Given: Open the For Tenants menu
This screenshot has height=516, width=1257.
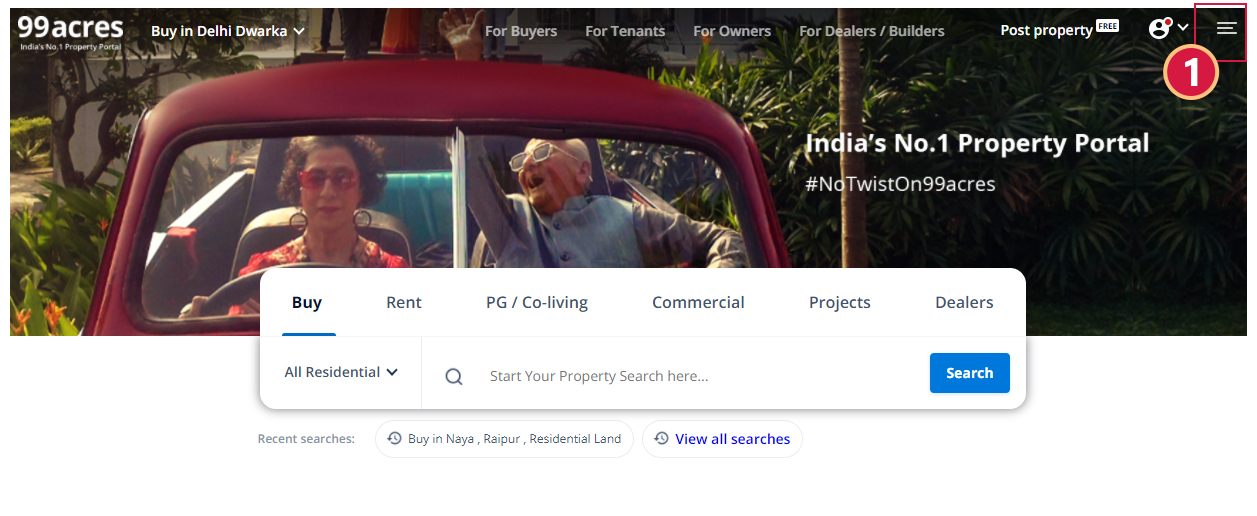Looking at the screenshot, I should pos(625,31).
